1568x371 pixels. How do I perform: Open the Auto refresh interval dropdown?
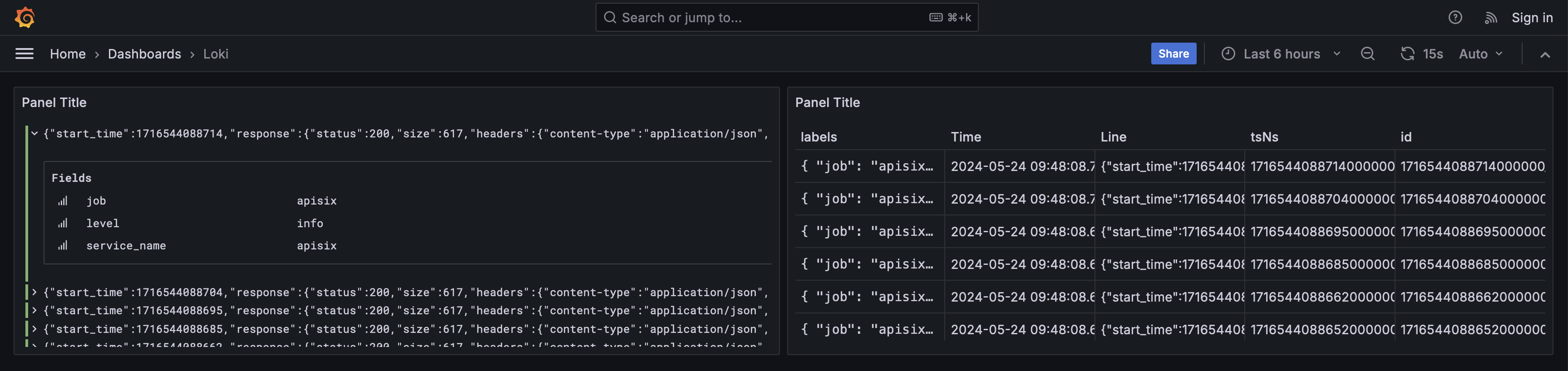(1480, 54)
